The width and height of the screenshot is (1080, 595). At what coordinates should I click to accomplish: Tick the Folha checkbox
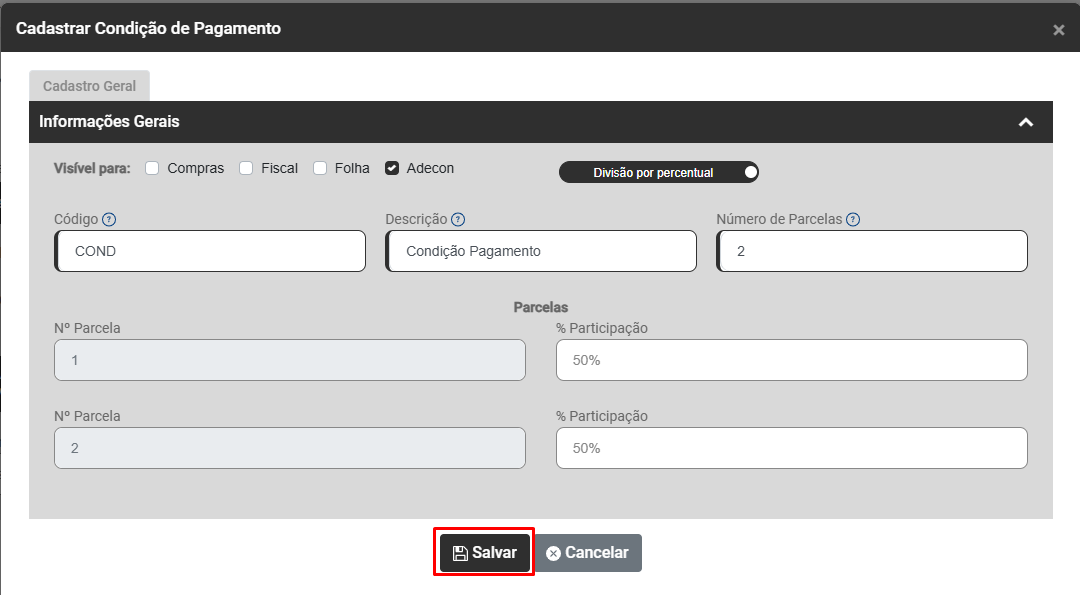[x=320, y=168]
